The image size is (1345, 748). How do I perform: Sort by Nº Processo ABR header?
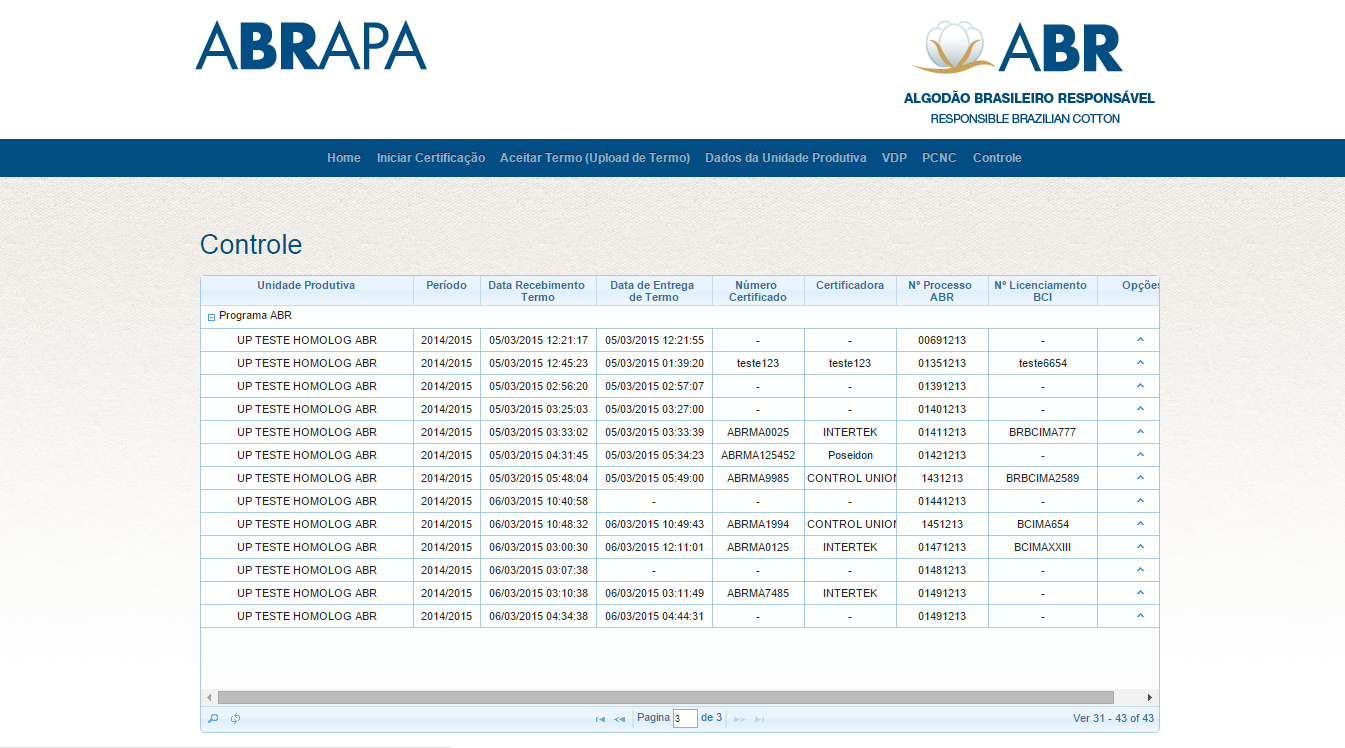pyautogui.click(x=942, y=291)
